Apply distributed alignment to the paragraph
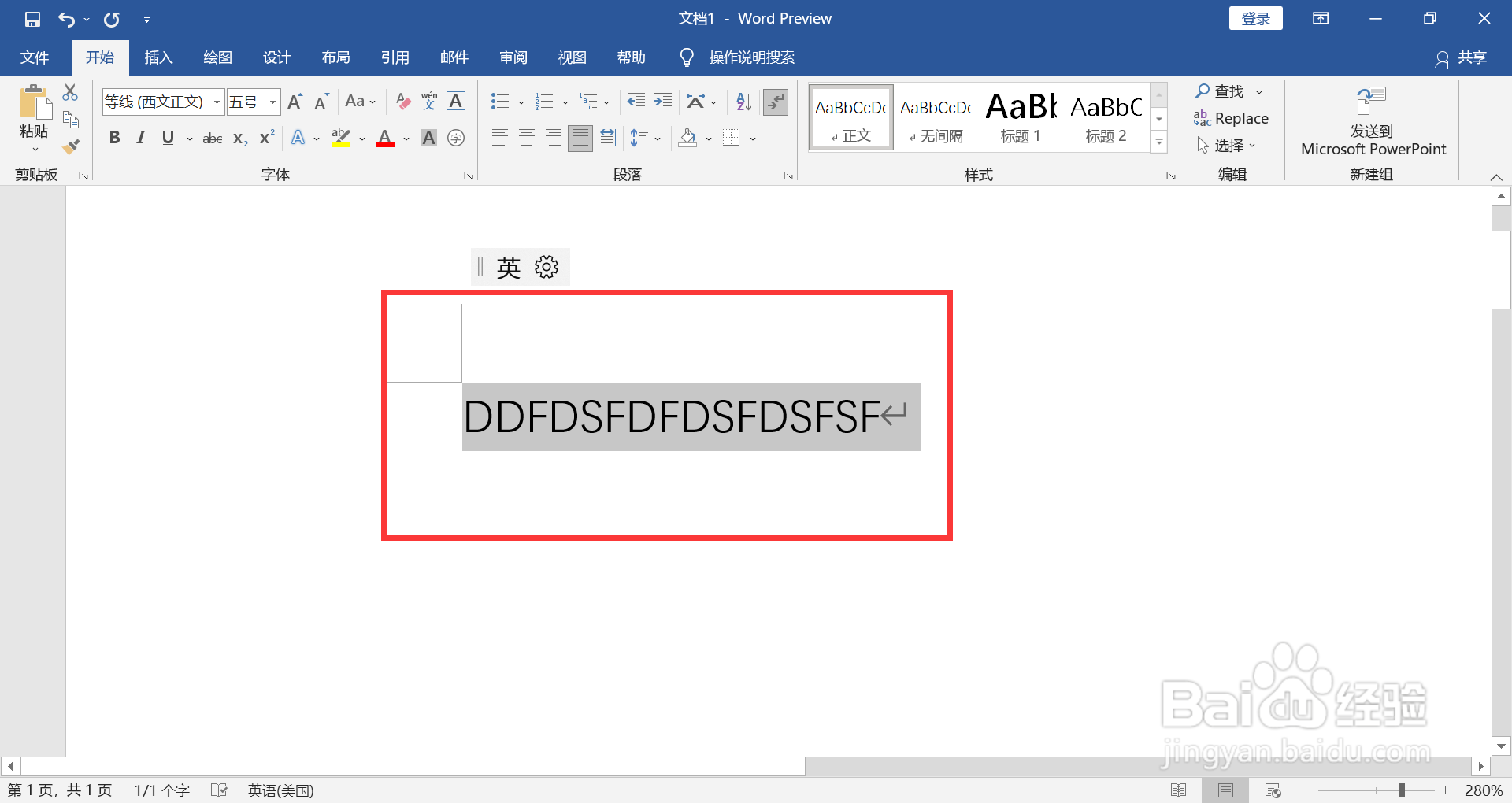 [x=607, y=139]
